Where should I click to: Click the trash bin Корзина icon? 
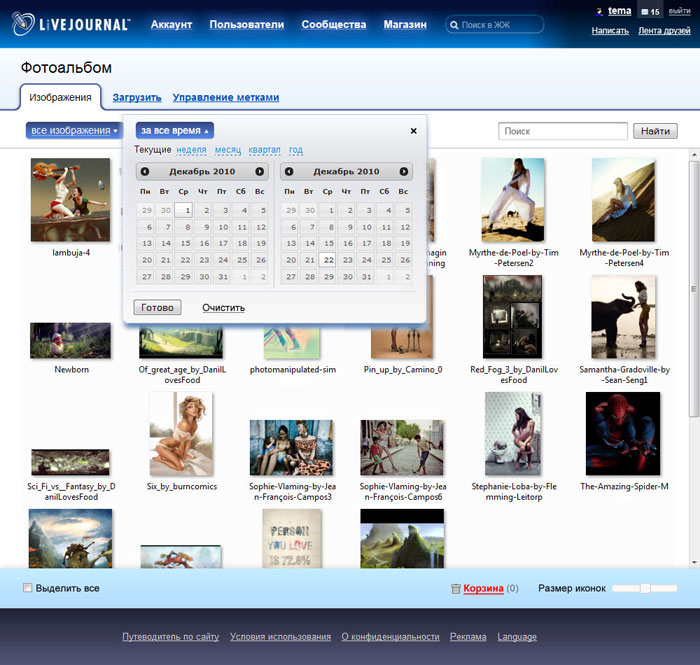456,589
